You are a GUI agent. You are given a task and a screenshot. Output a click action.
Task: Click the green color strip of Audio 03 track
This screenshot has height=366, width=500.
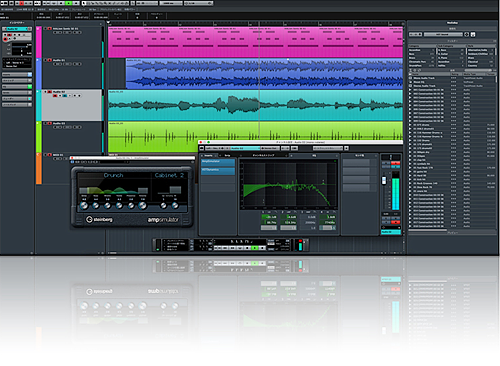tap(39, 137)
